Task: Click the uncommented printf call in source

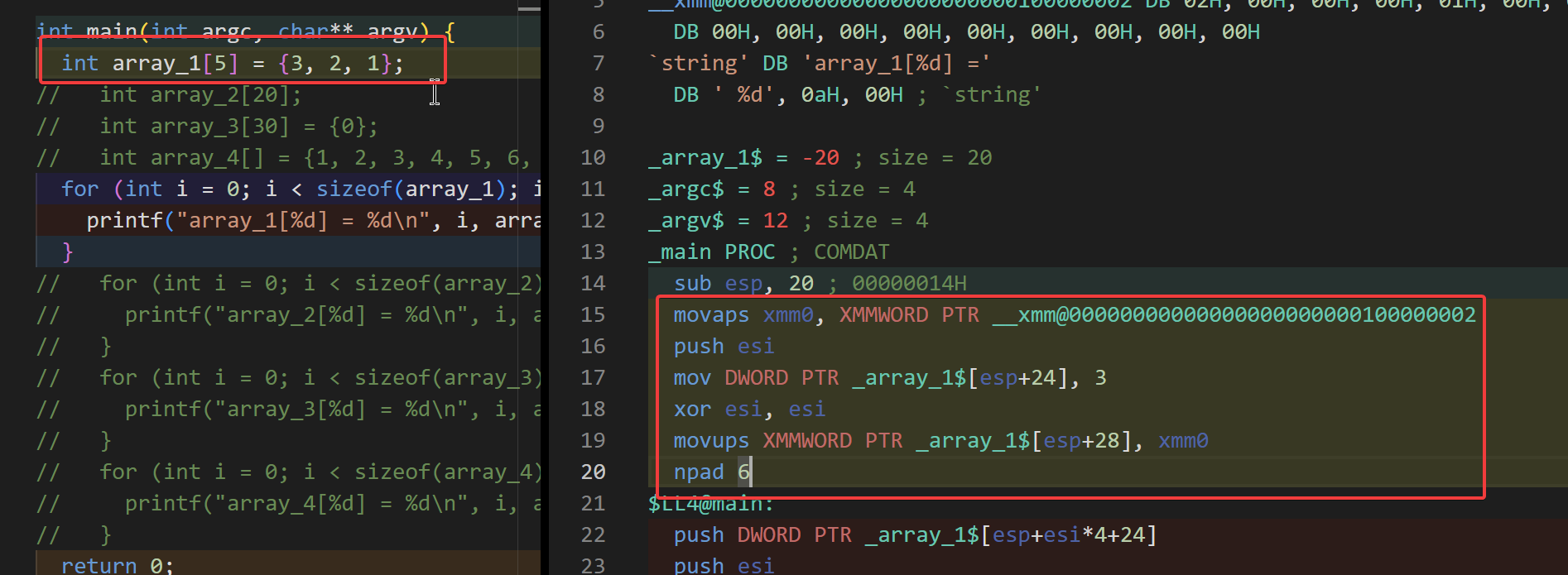Action: [x=124, y=221]
